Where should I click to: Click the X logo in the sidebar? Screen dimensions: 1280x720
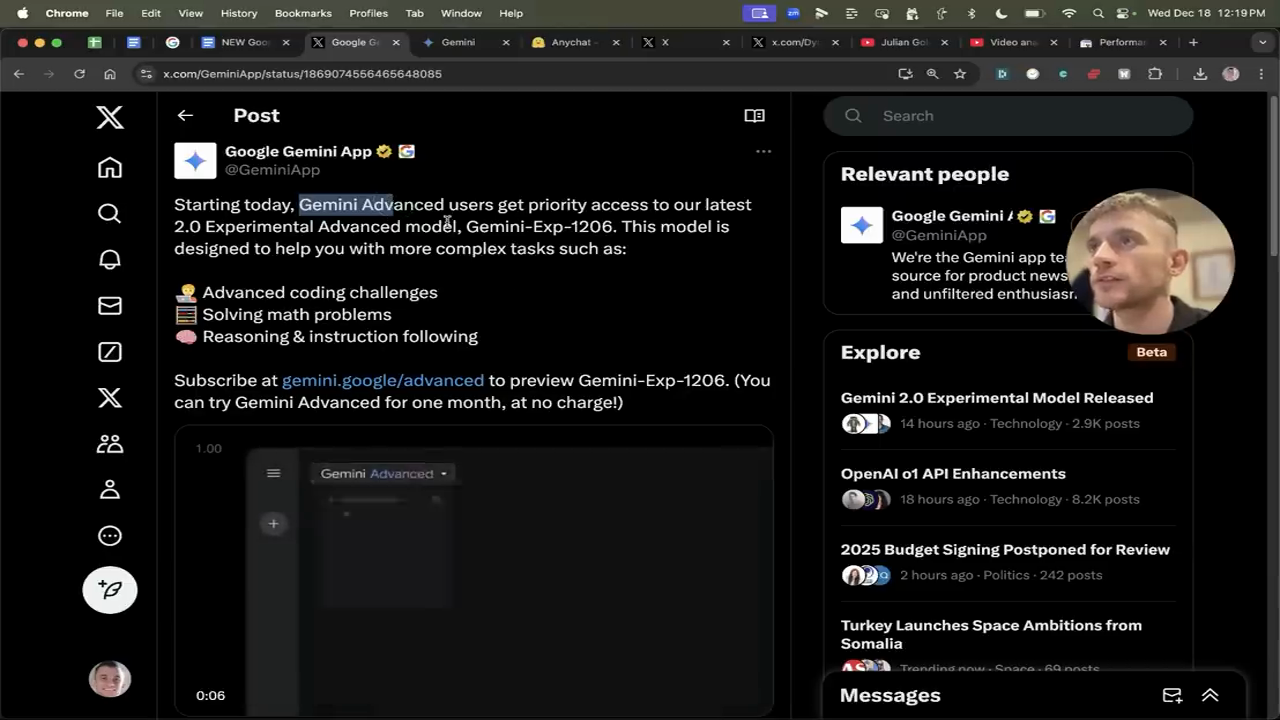110,117
